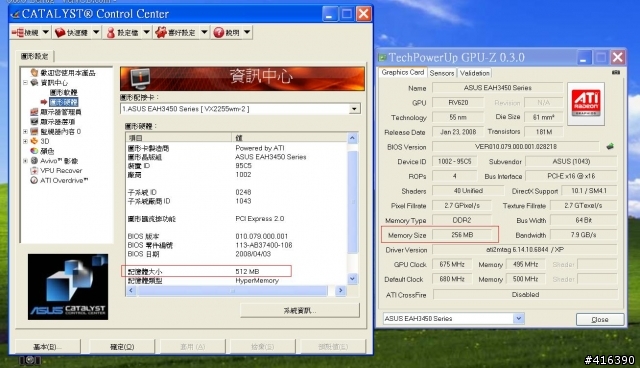
Task: Click the hardware list scroll-right arrow
Action: [x=340, y=290]
